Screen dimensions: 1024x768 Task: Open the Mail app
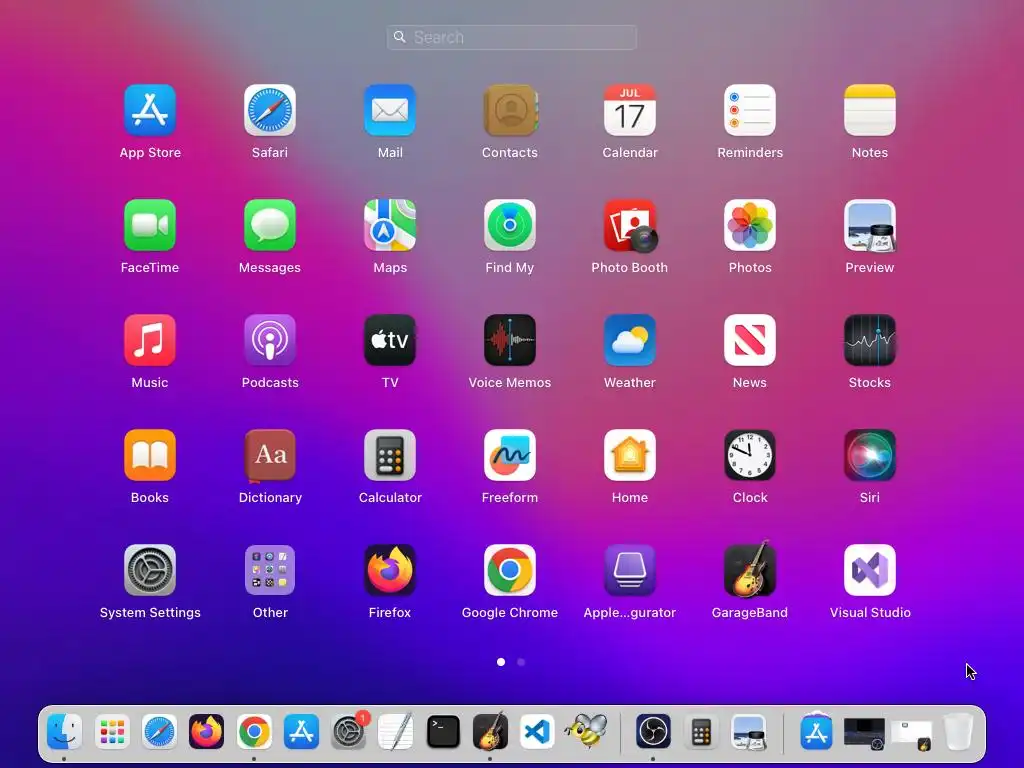click(x=390, y=110)
